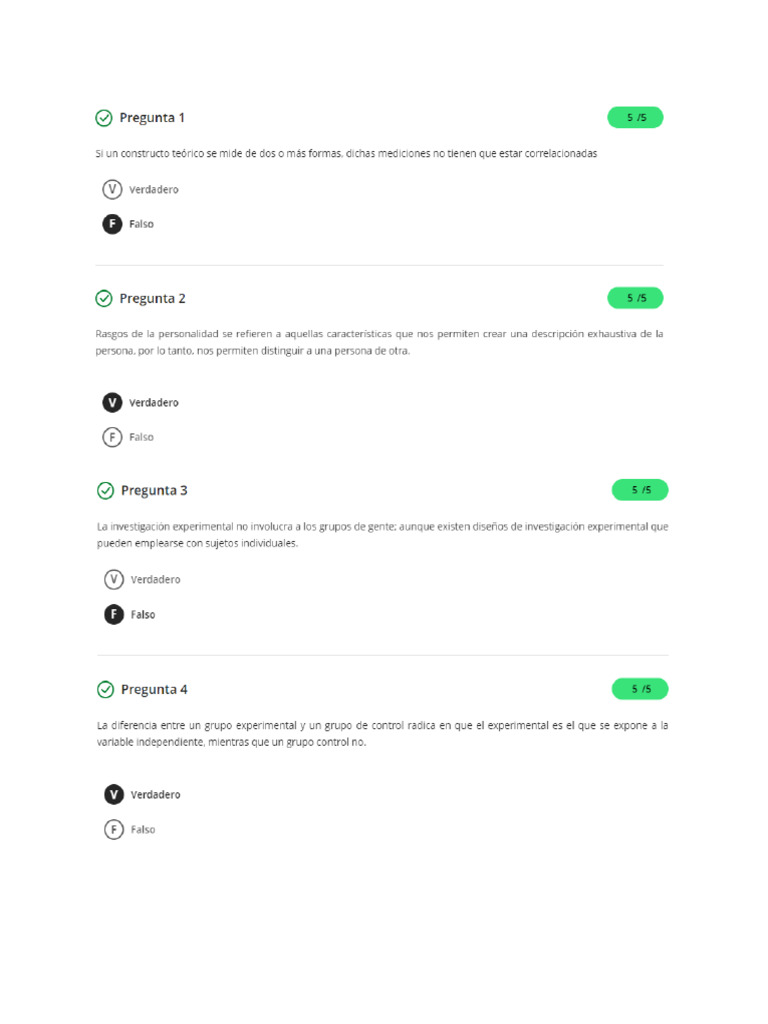Click the Pregunta 1 heading text
The image size is (768, 1024).
click(x=152, y=118)
